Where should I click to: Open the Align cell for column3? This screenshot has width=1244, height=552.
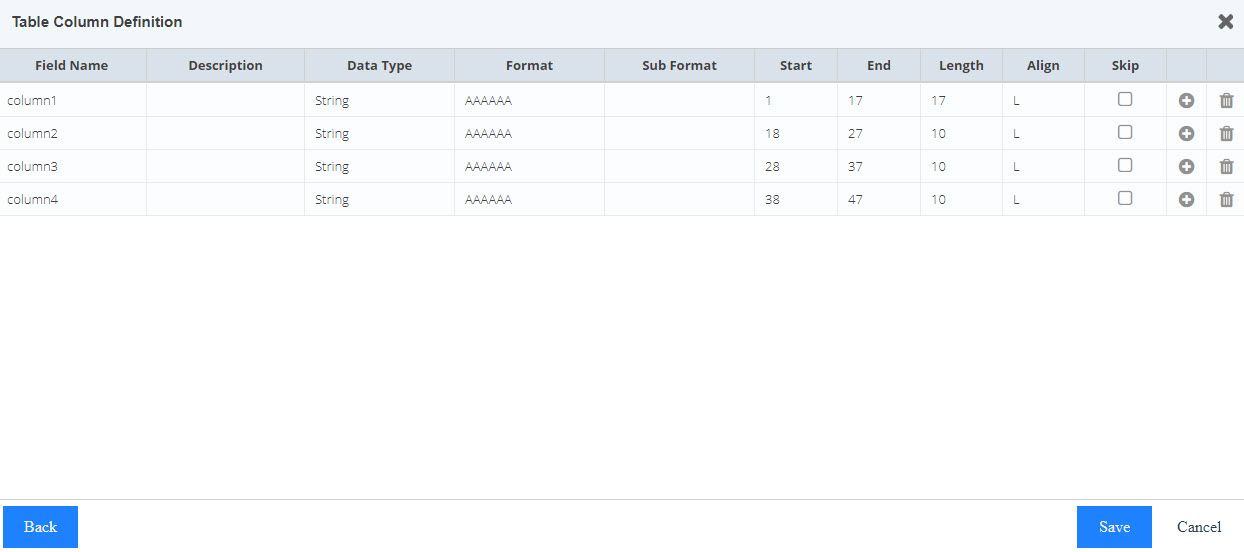point(1043,166)
